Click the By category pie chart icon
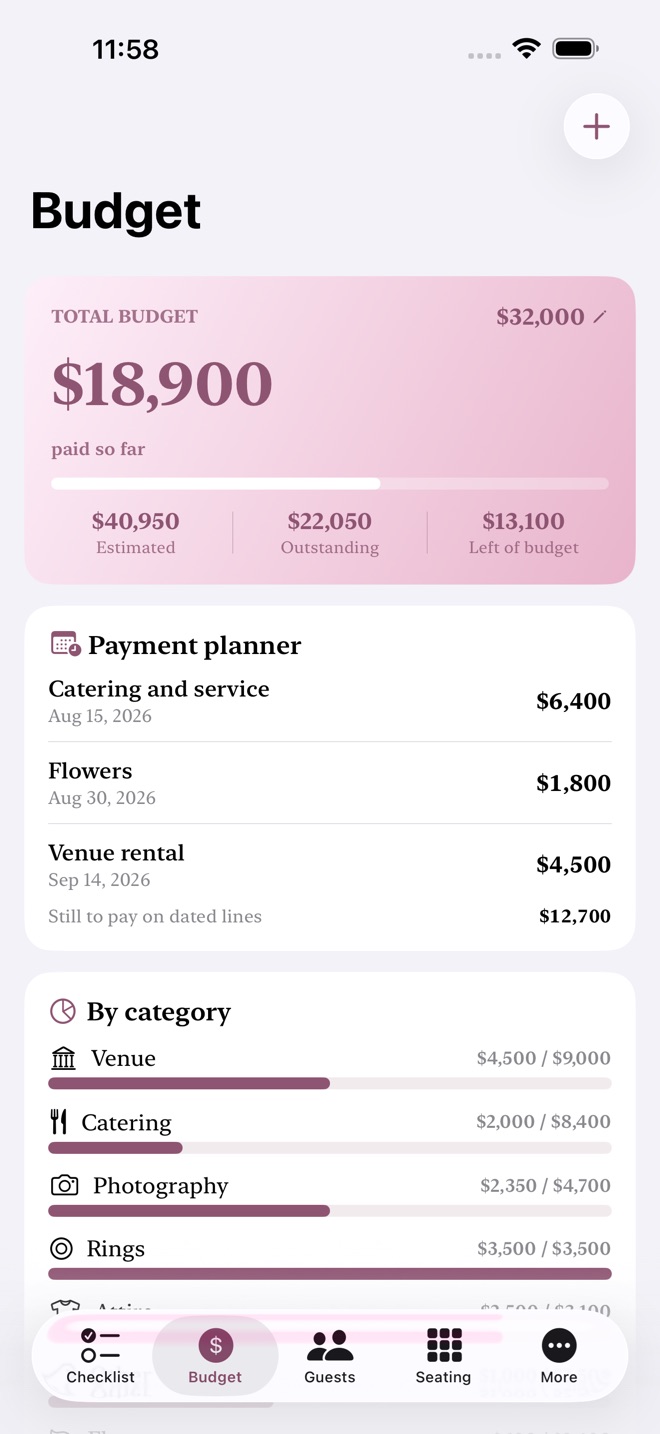 [63, 1011]
